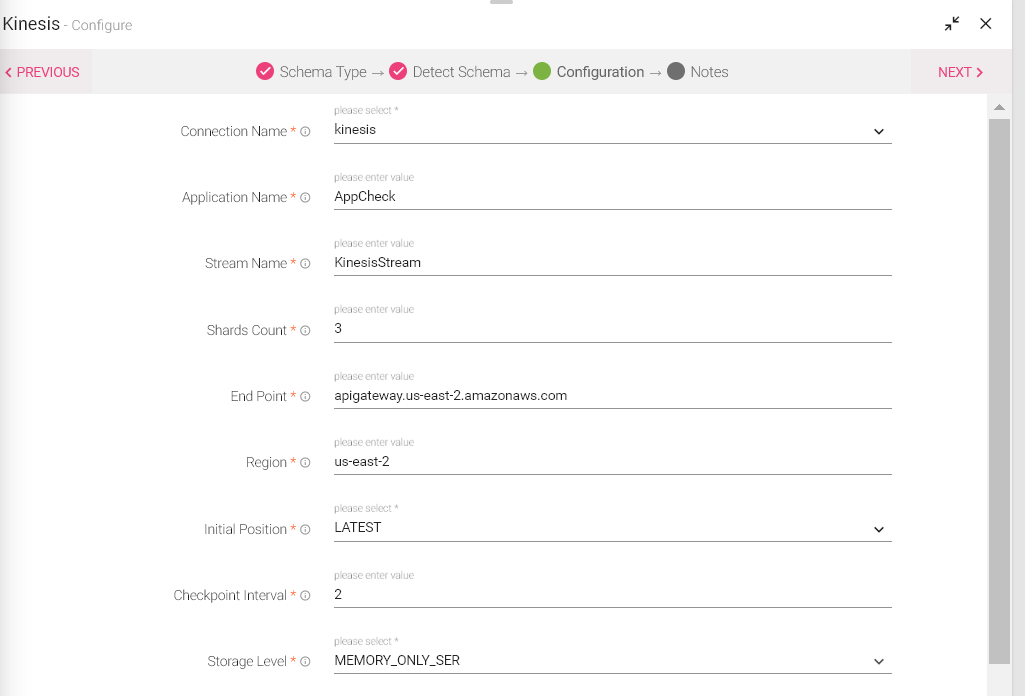The image size is (1025, 696).
Task: Click the Application Name input field
Action: [611, 197]
